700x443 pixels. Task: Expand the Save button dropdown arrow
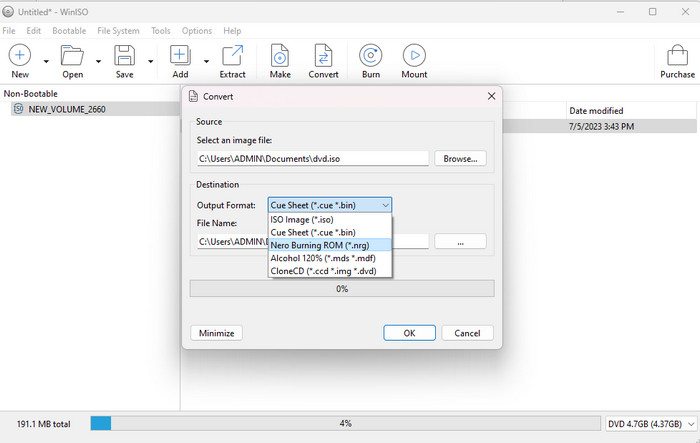(150, 61)
